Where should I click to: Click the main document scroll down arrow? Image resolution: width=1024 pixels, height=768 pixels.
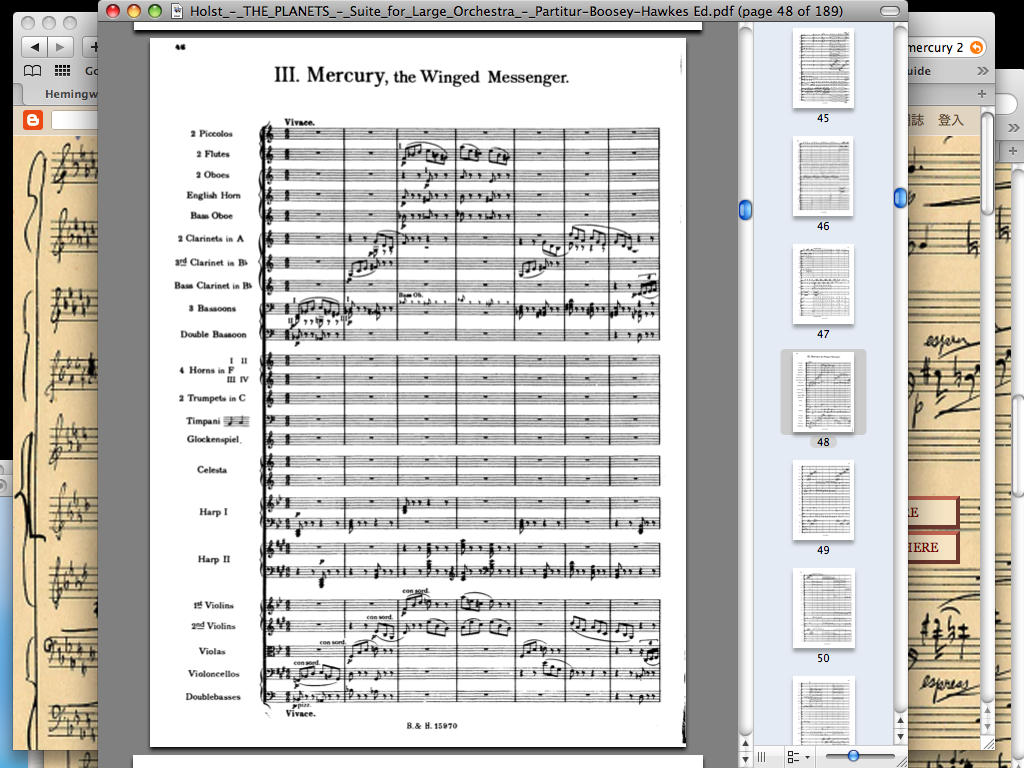coord(745,760)
